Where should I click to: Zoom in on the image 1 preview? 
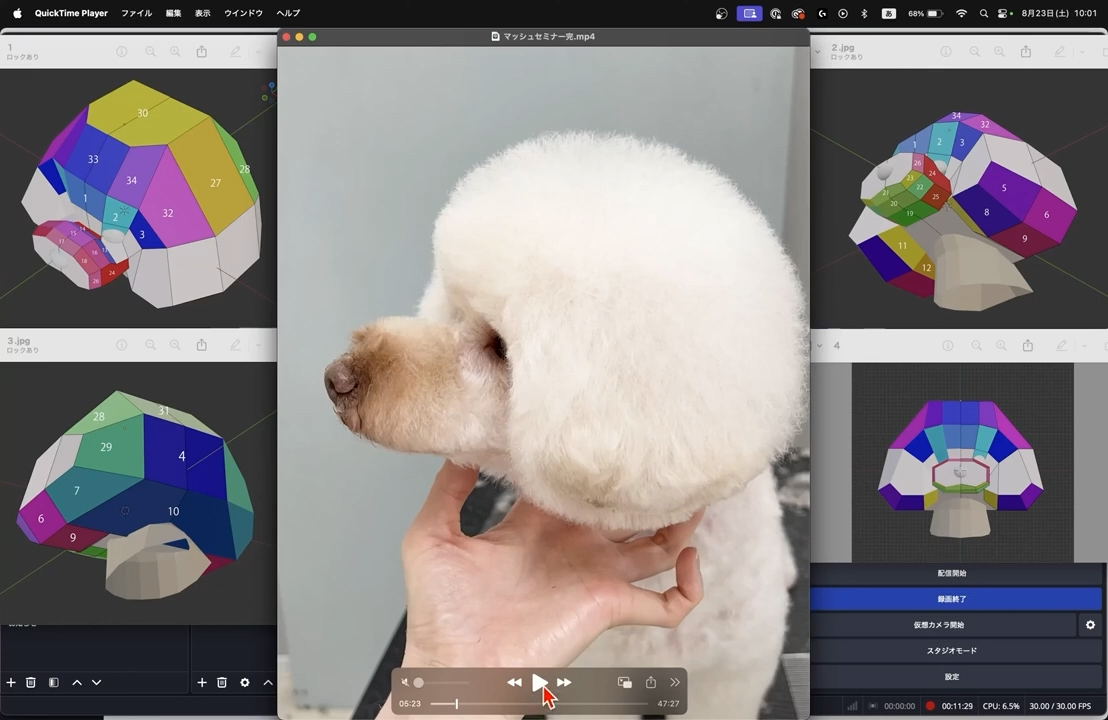click(175, 52)
